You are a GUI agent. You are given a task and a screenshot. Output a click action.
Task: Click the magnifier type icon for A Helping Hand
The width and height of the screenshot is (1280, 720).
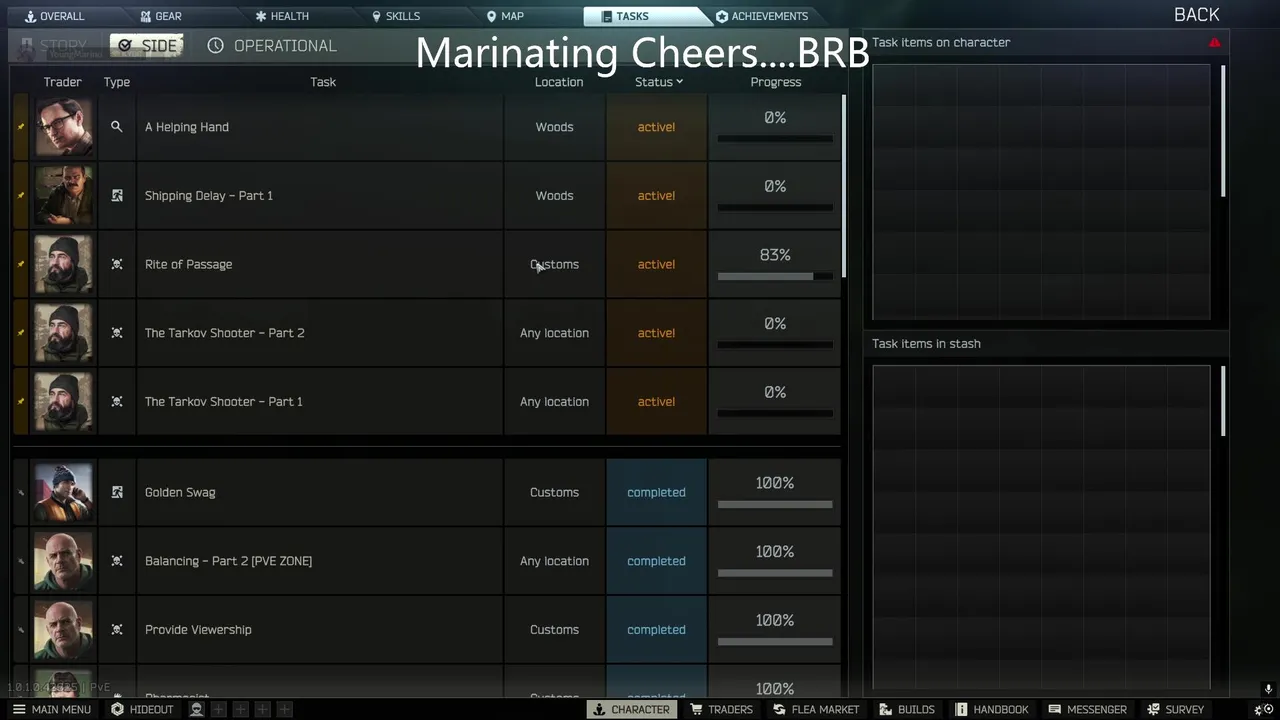tap(117, 127)
